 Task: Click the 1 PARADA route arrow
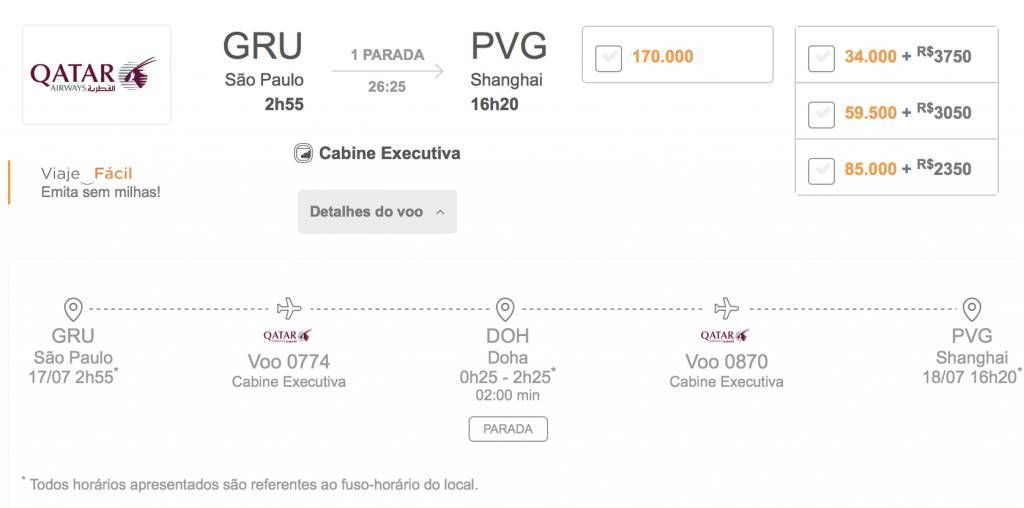pos(387,71)
